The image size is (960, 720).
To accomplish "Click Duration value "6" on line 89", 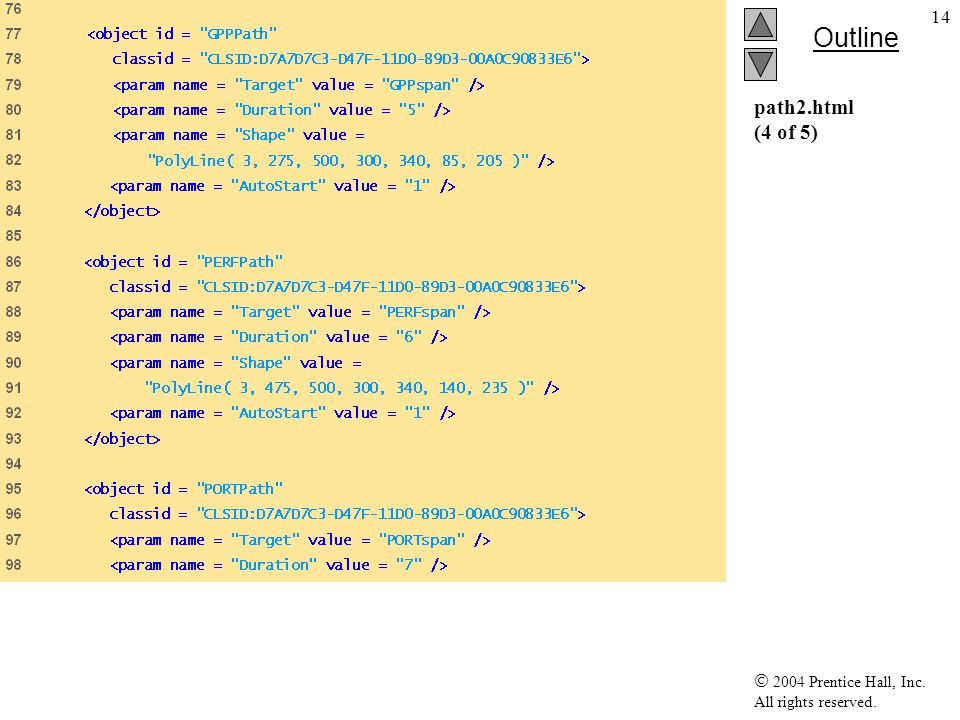I will pos(408,337).
